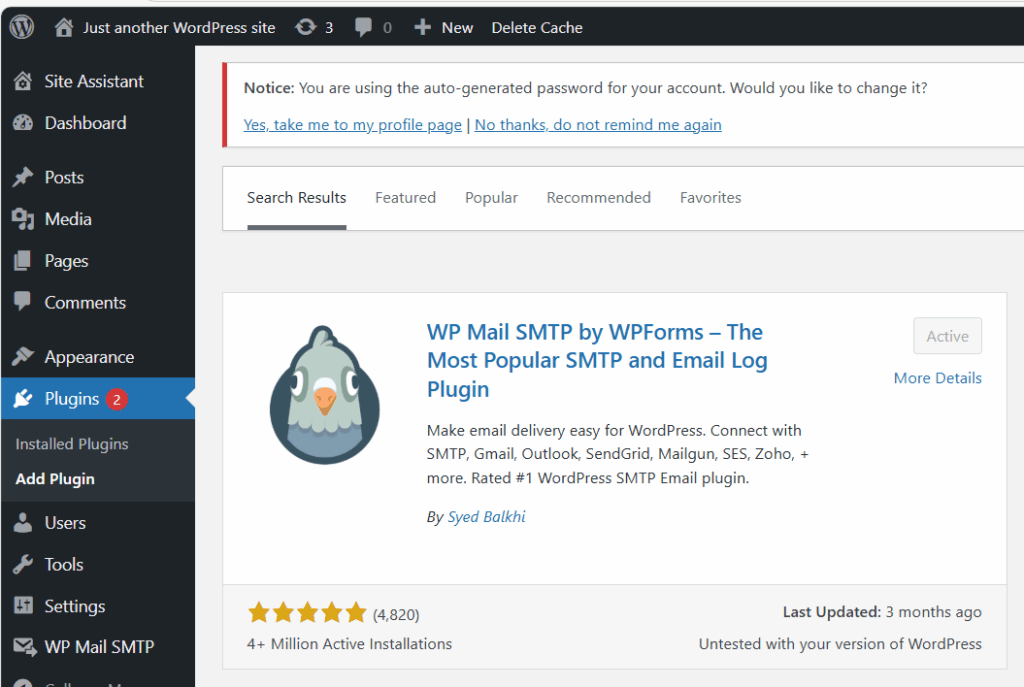Viewport: 1024px width, 687px height.
Task: Click the Site Assistant house icon
Action: click(x=23, y=81)
